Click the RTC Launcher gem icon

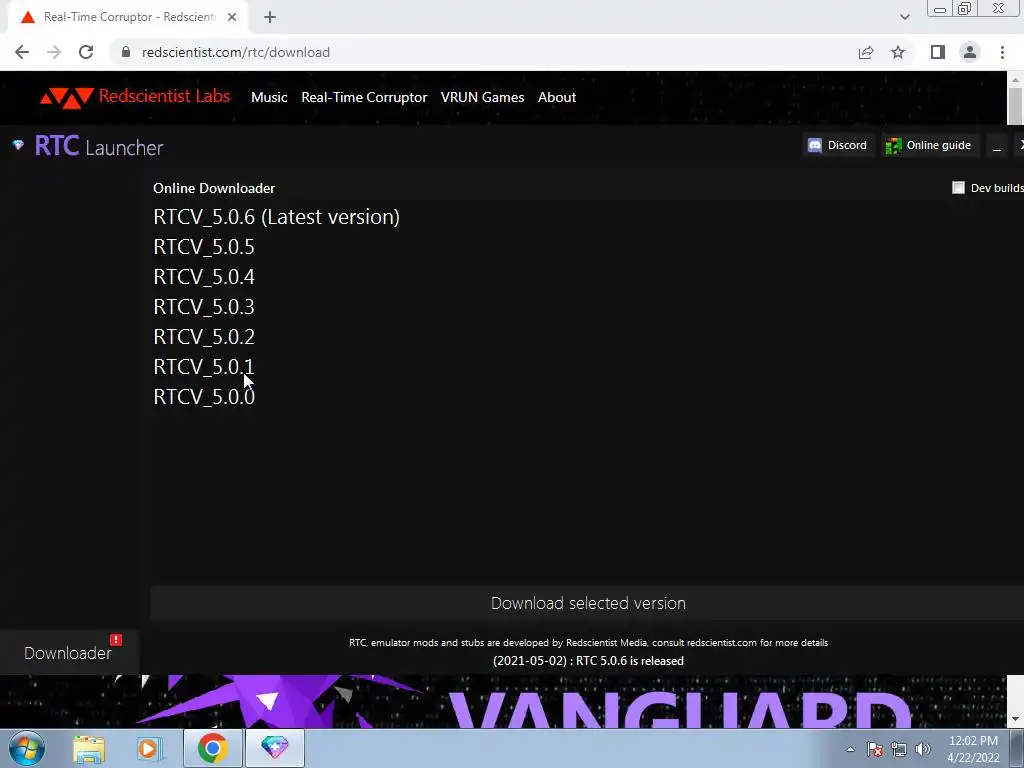tap(18, 145)
